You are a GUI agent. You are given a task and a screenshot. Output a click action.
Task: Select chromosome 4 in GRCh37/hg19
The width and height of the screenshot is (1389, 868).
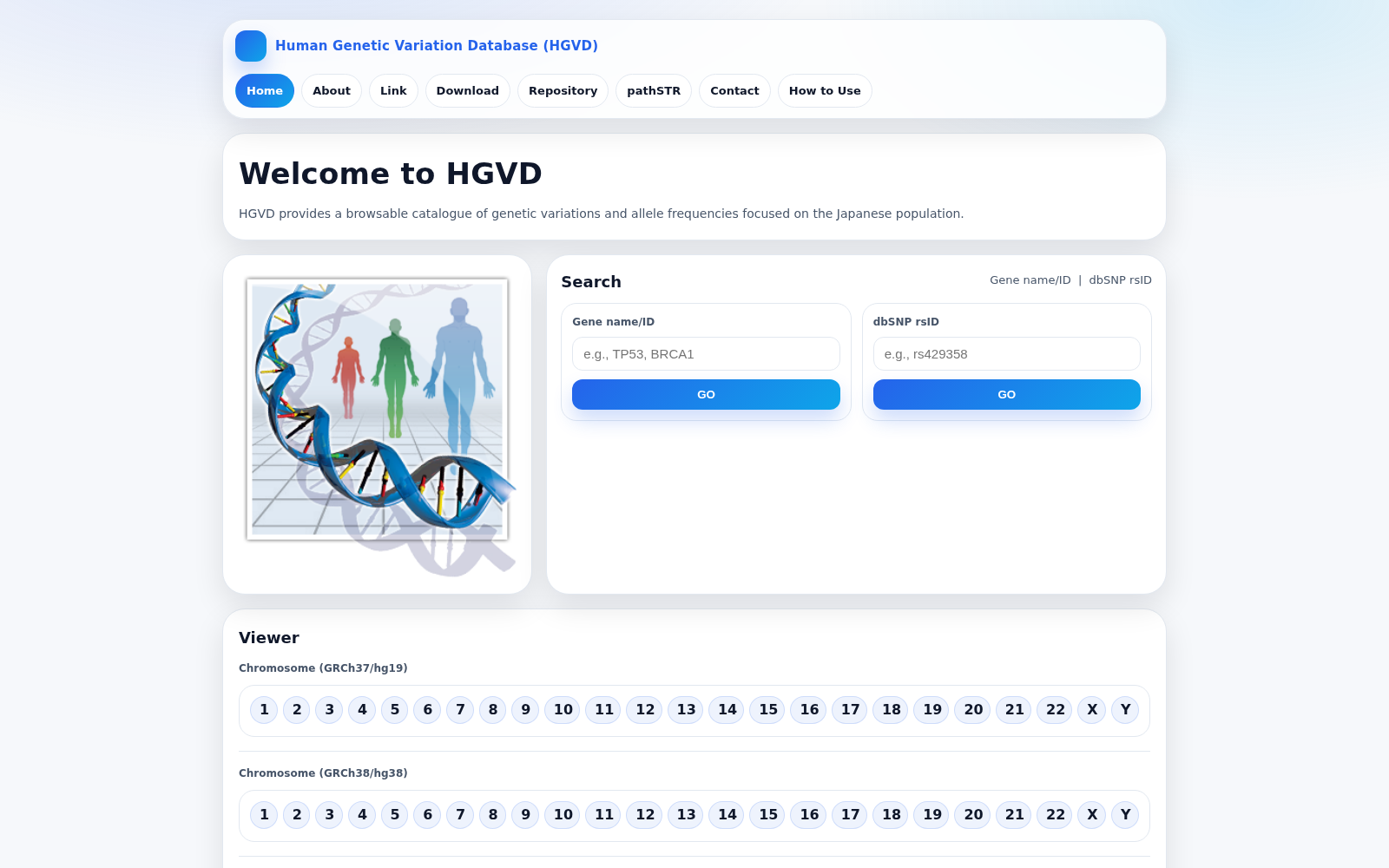pos(362,710)
